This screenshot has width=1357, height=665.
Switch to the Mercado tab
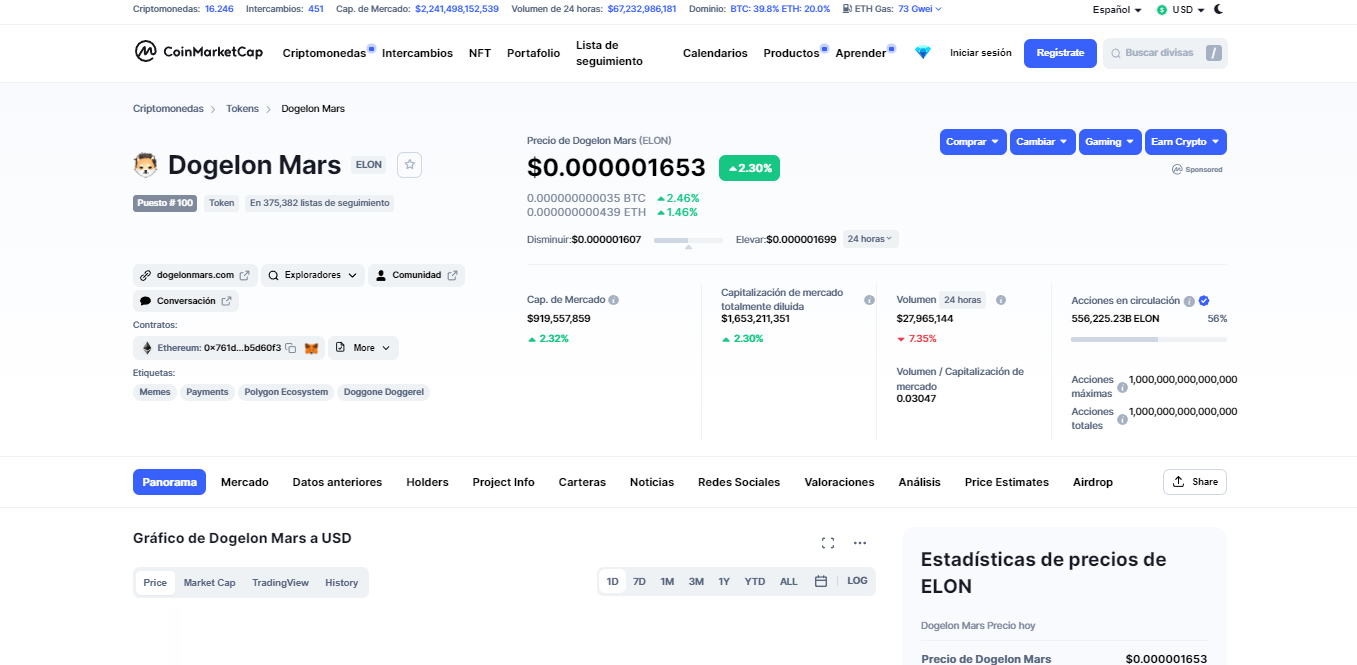245,482
